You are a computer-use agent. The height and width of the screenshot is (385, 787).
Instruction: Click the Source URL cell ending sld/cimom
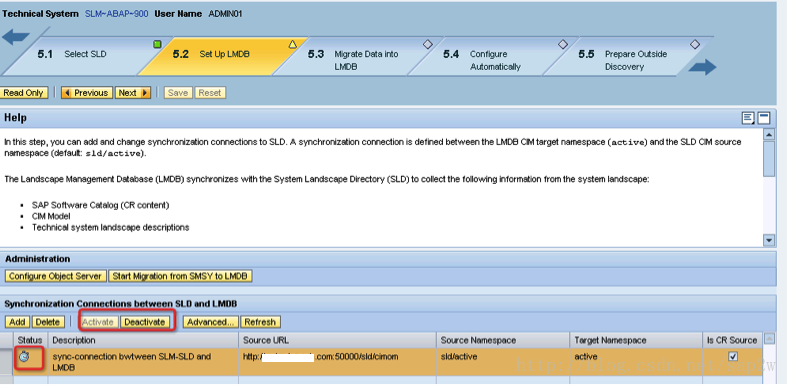coord(337,362)
